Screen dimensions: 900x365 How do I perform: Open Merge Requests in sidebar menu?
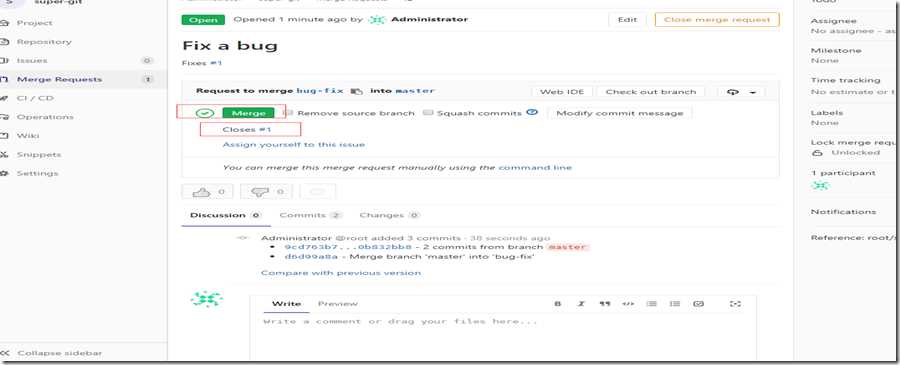pyautogui.click(x=60, y=79)
